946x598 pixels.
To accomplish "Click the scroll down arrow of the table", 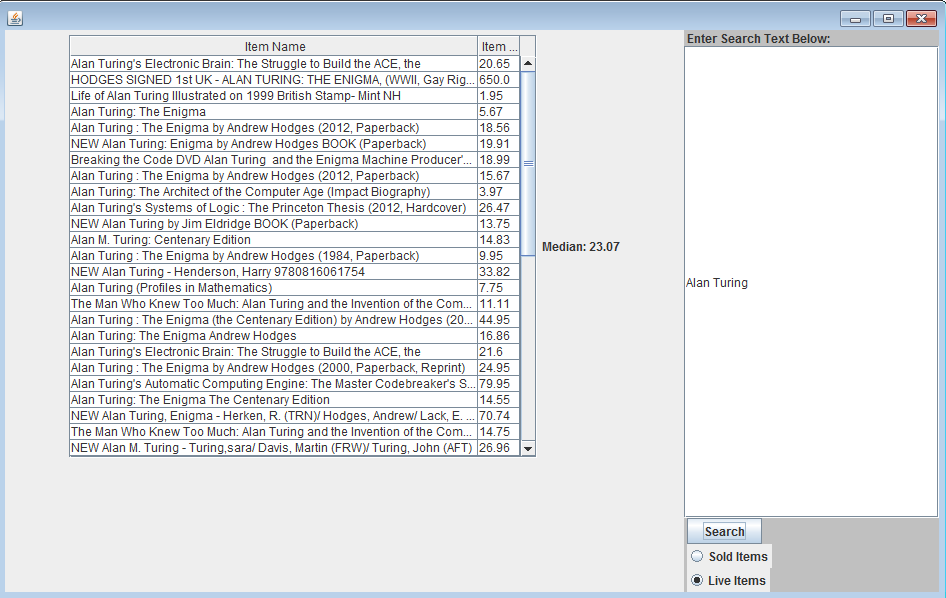I will (x=528, y=448).
